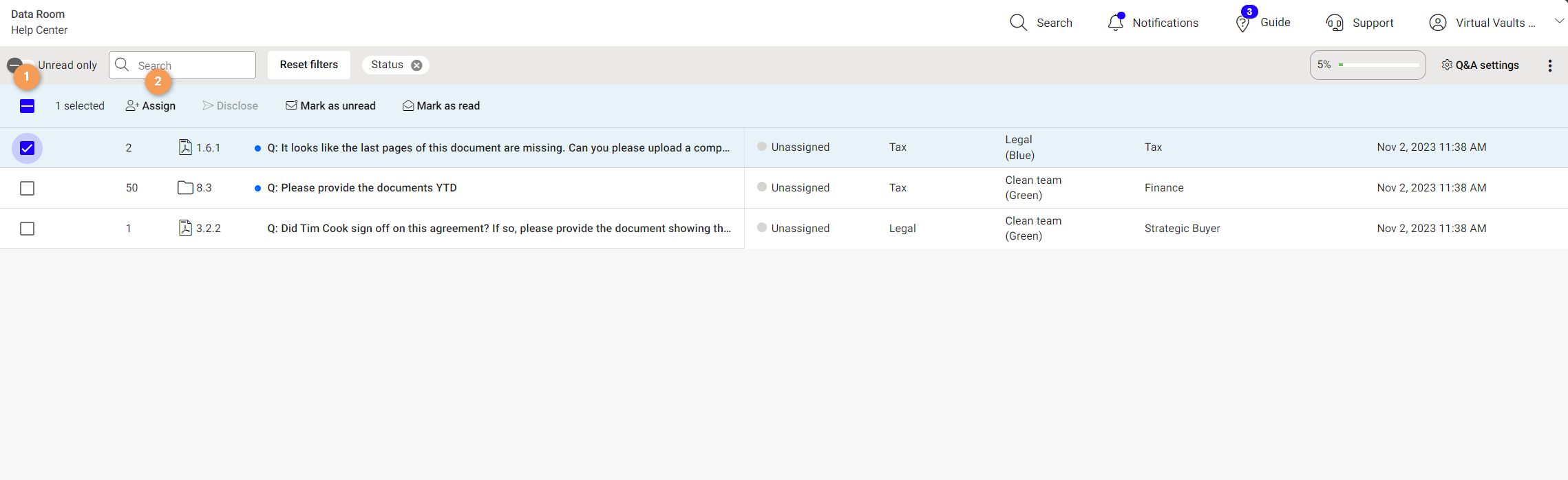Remove the Status filter chip

click(x=416, y=65)
